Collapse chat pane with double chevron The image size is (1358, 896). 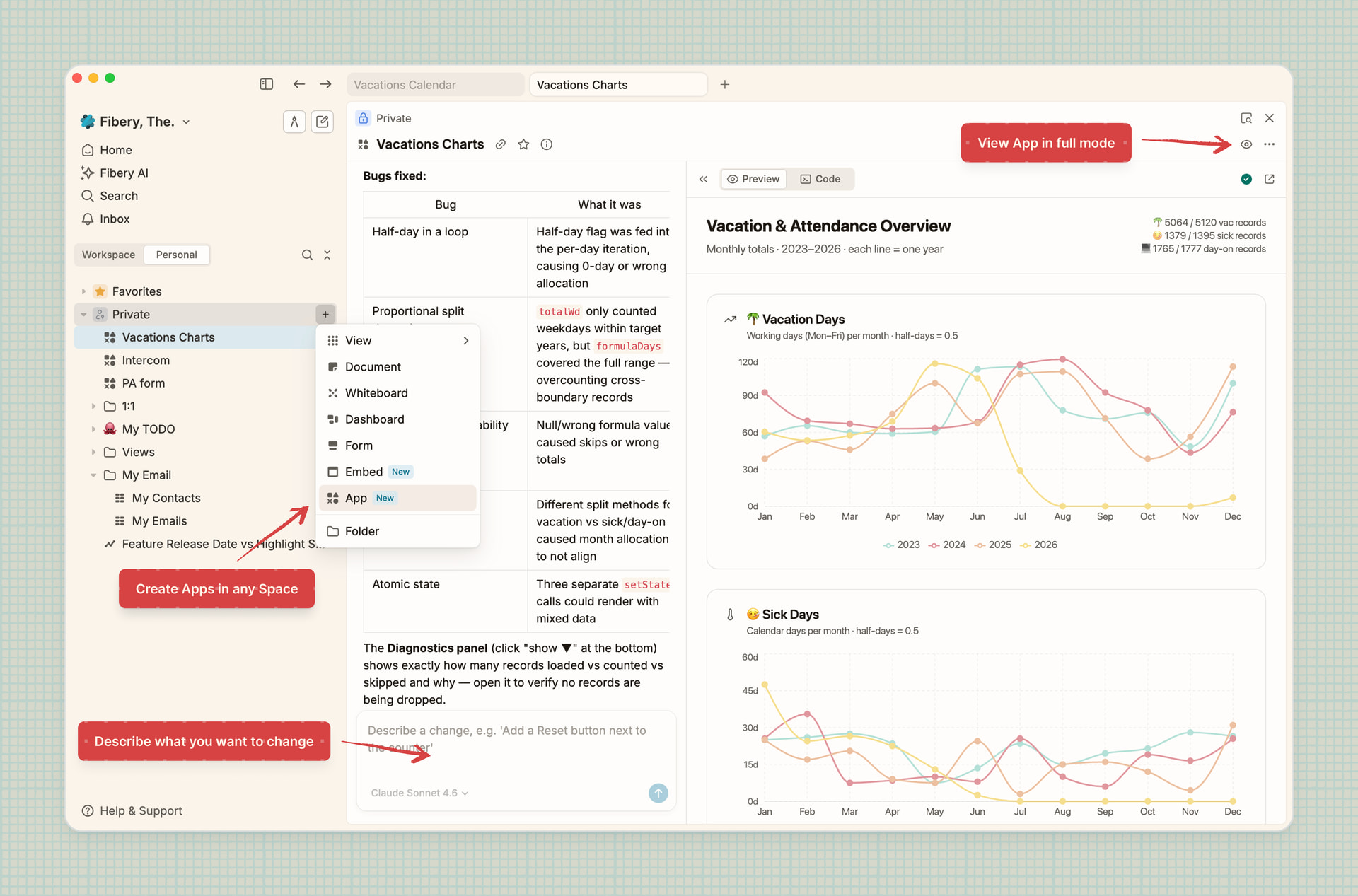(703, 179)
